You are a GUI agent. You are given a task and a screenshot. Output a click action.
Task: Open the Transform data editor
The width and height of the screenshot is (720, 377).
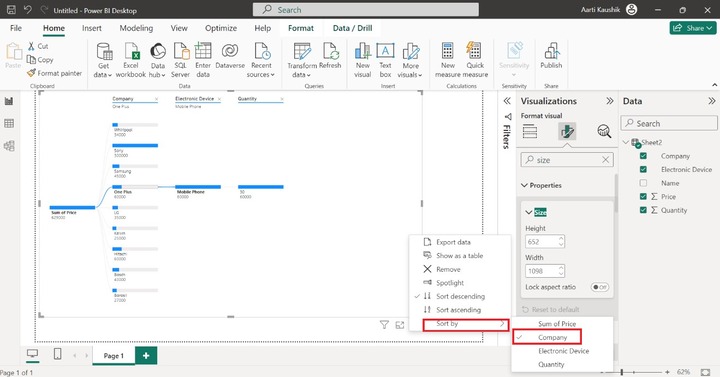tap(302, 60)
